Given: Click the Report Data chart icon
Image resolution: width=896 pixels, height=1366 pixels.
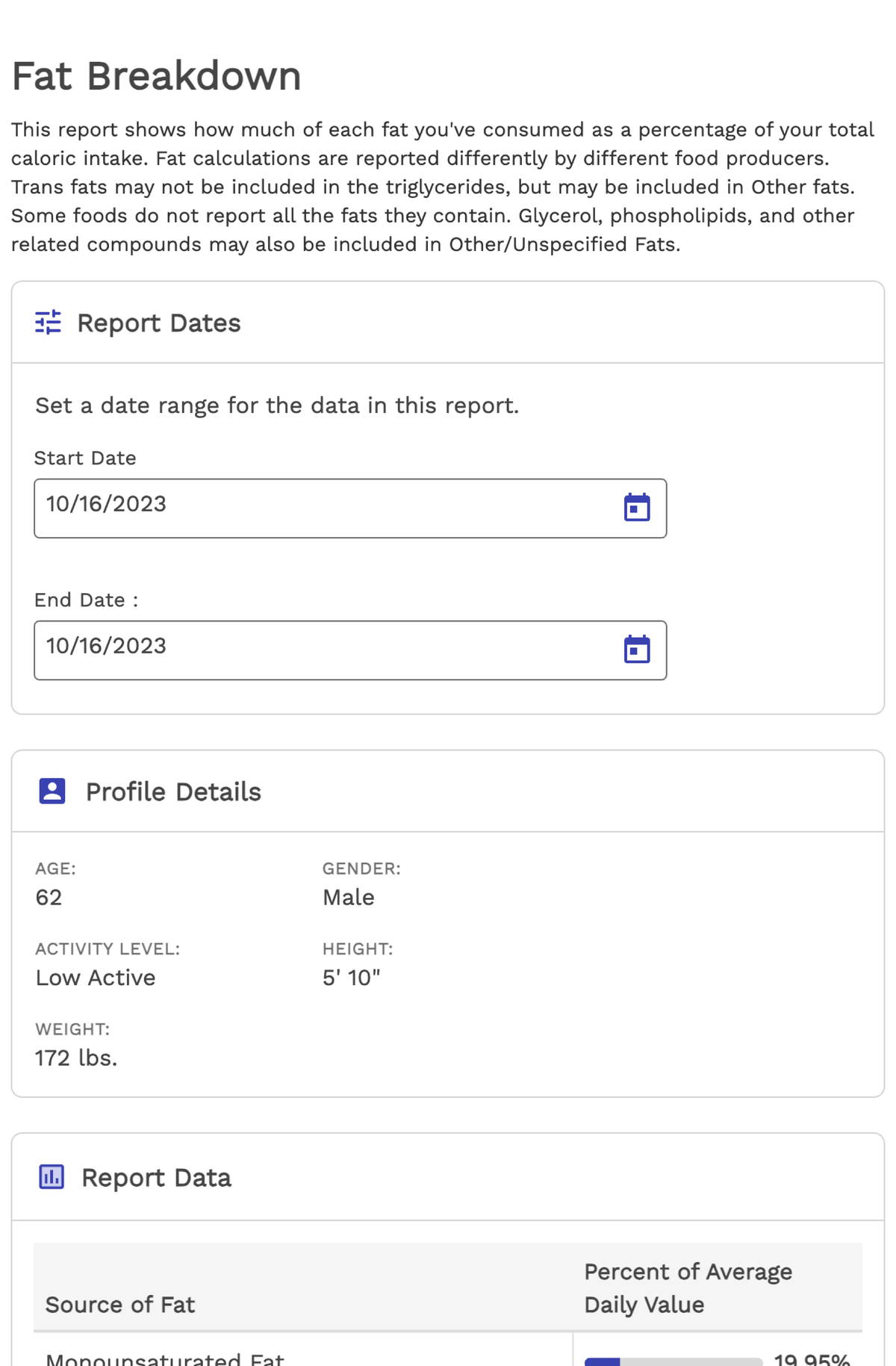Looking at the screenshot, I should pyautogui.click(x=52, y=1177).
